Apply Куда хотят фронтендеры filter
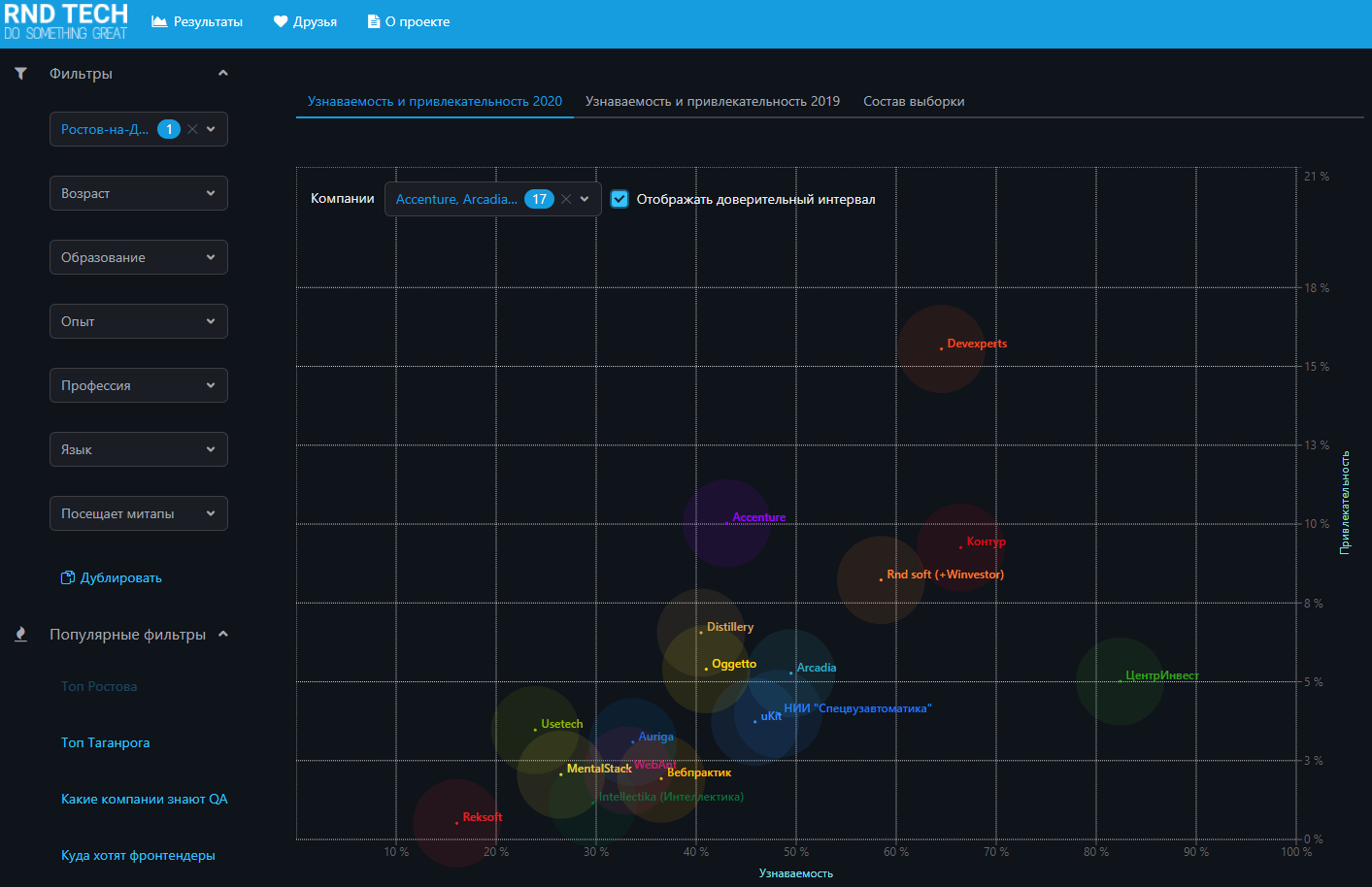Viewport: 1372px width, 887px height. coord(138,855)
